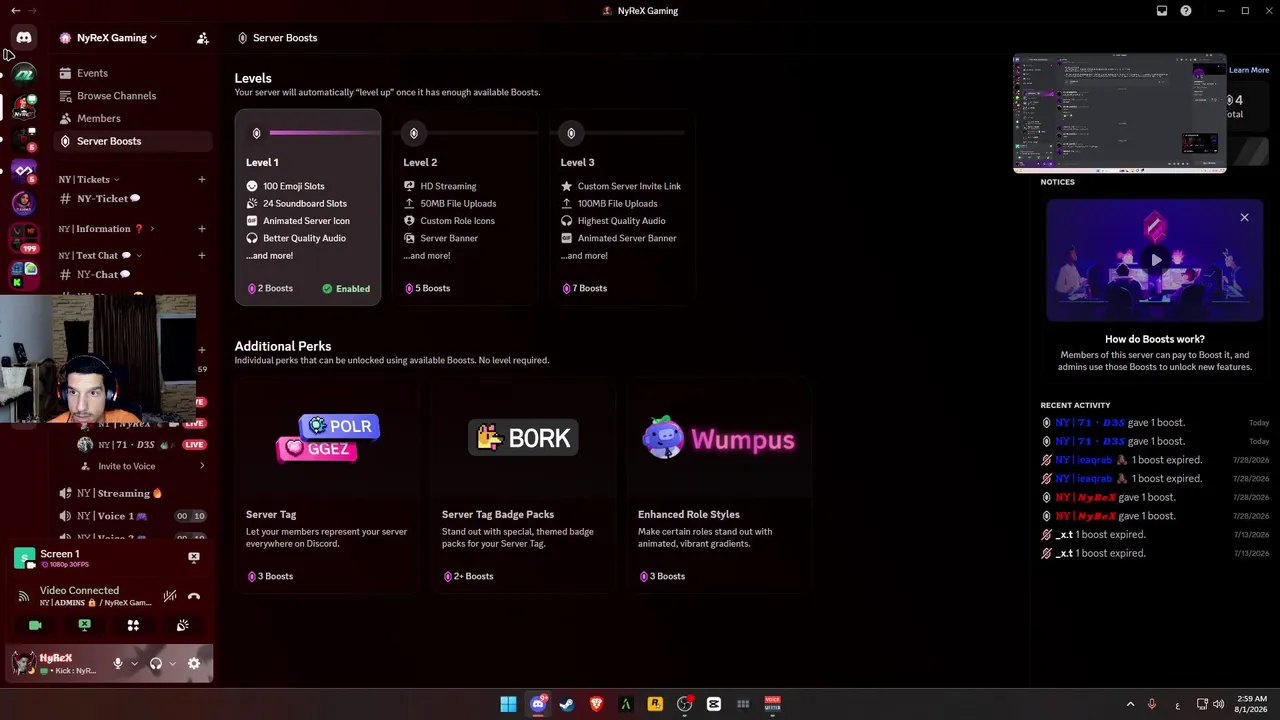Toggle screen sharing off

[84, 625]
